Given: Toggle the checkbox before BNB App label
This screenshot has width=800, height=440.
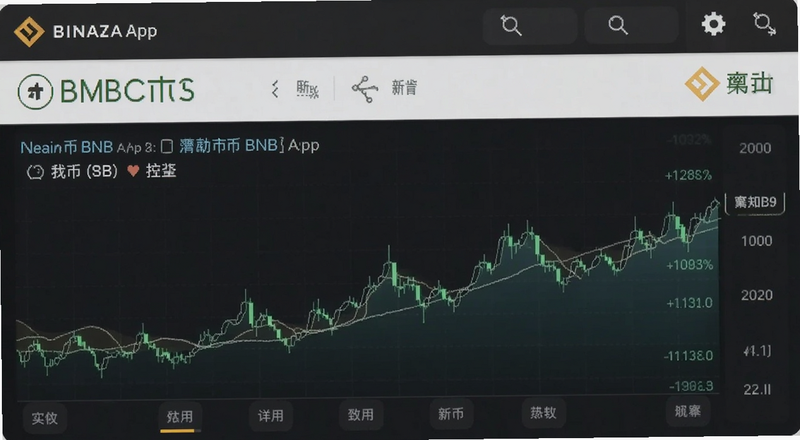Looking at the screenshot, I should tap(167, 147).
